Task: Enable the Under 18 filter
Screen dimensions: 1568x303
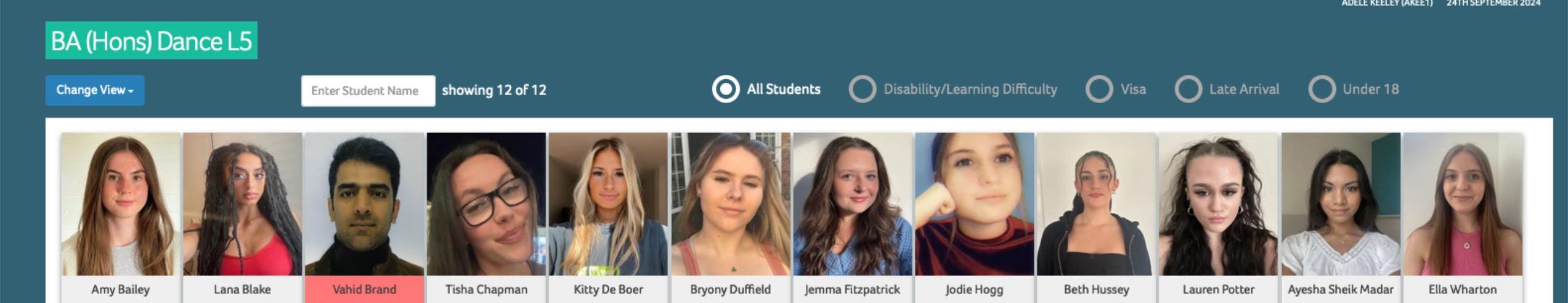Action: (1322, 90)
